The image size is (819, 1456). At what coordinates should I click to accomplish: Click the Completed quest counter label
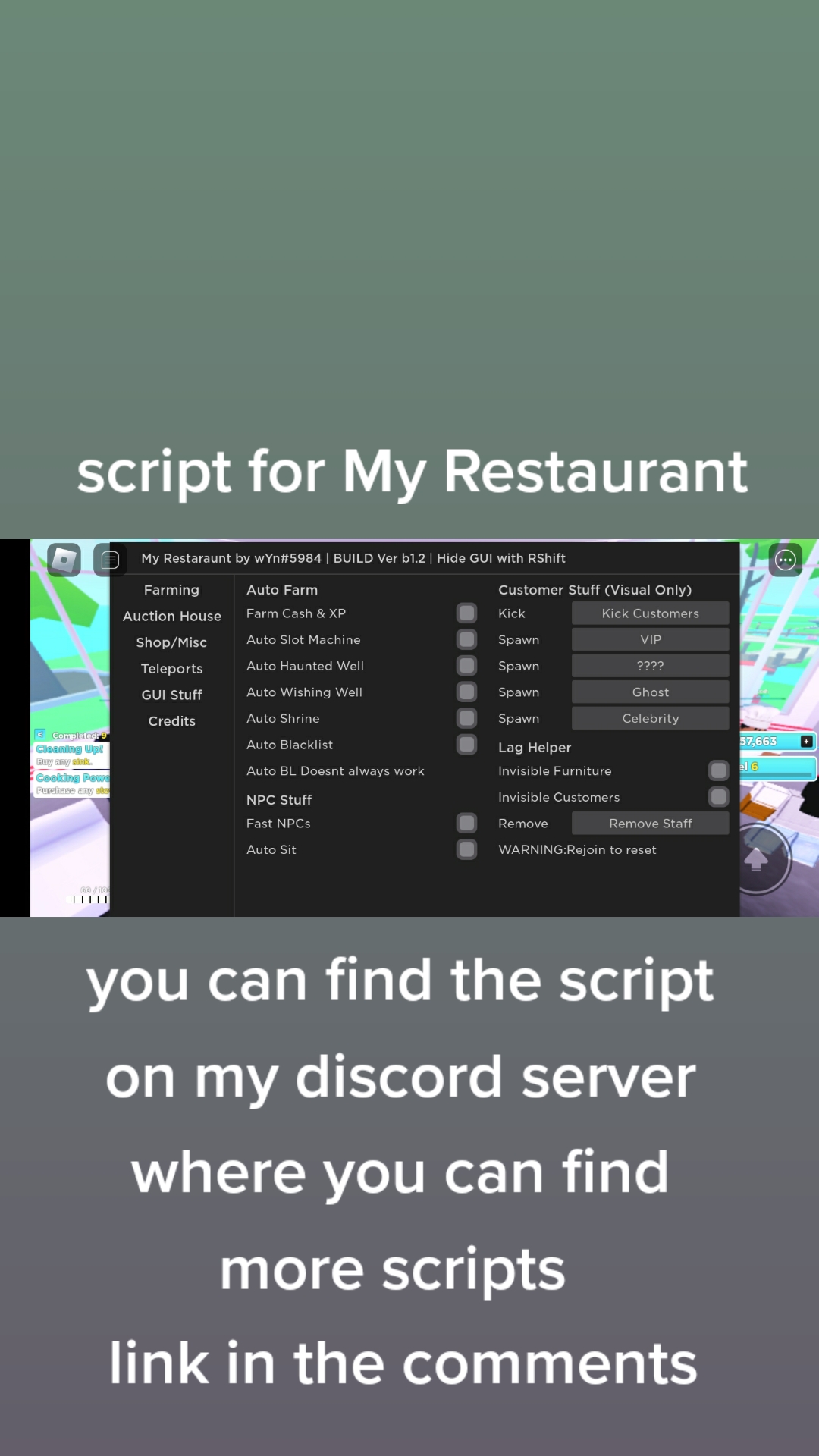(x=80, y=736)
